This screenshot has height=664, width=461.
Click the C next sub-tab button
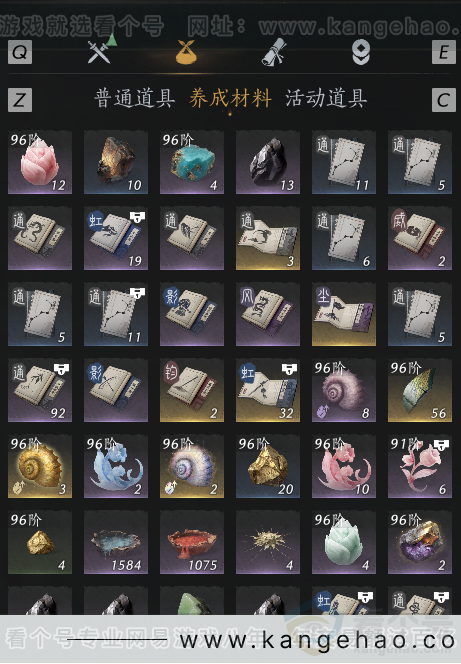point(444,100)
